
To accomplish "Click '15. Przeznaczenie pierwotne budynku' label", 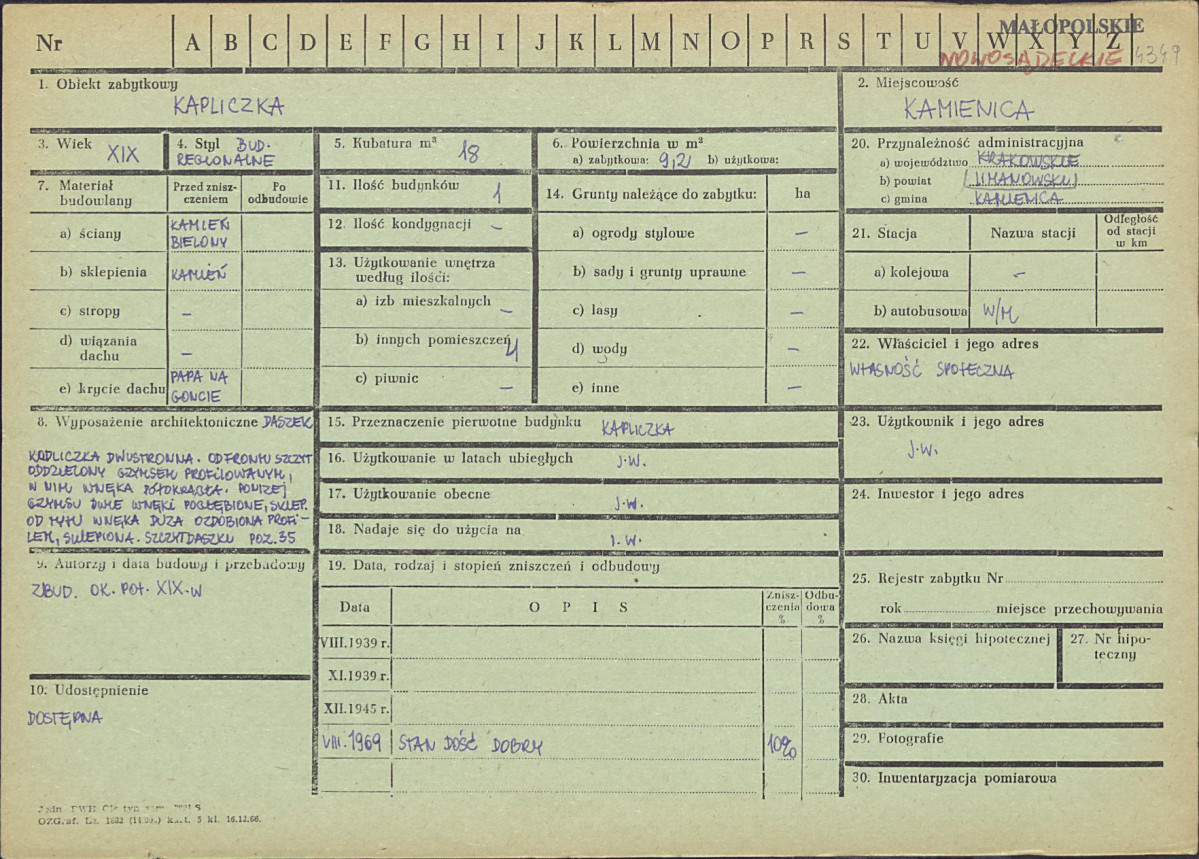I will coord(454,422).
